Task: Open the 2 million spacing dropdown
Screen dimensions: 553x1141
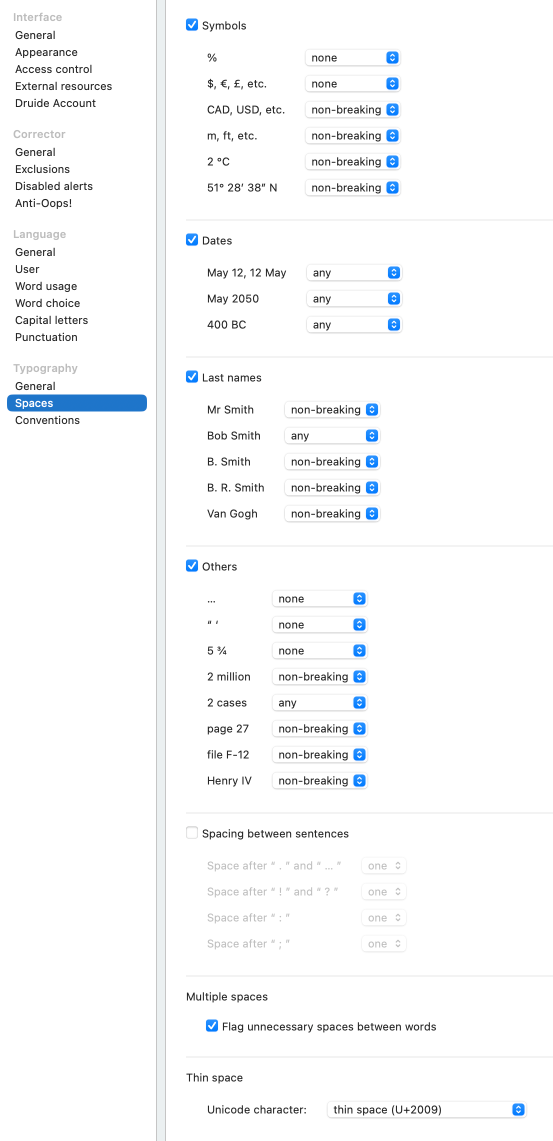Action: click(320, 677)
